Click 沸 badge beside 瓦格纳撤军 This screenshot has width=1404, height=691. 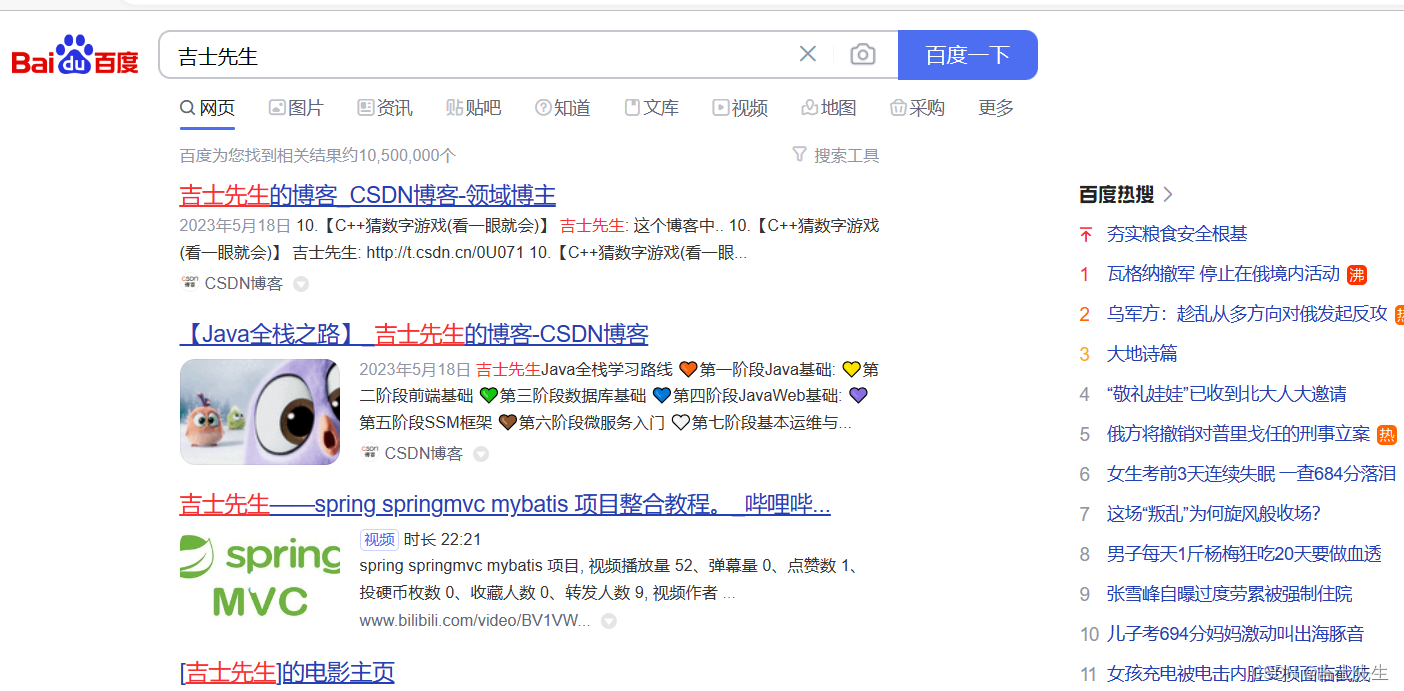point(1357,274)
